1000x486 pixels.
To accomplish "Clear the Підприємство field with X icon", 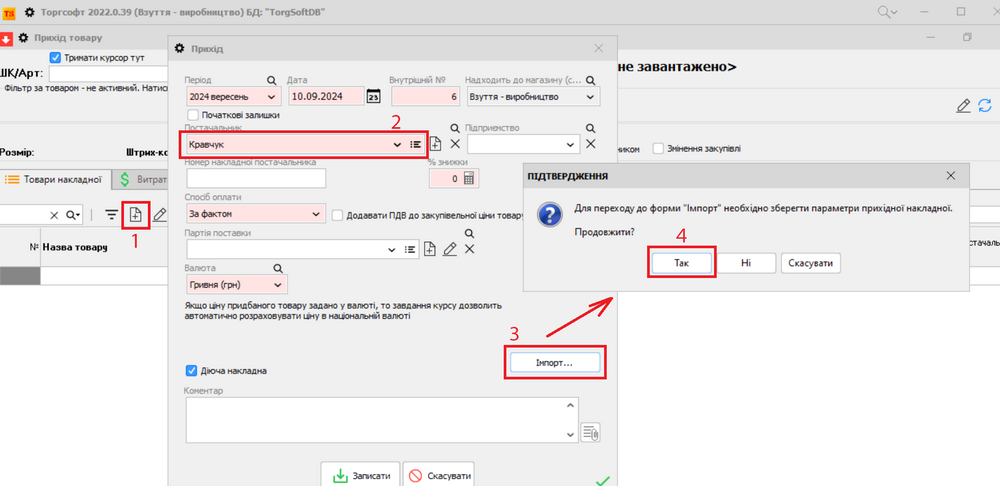I will pos(590,144).
